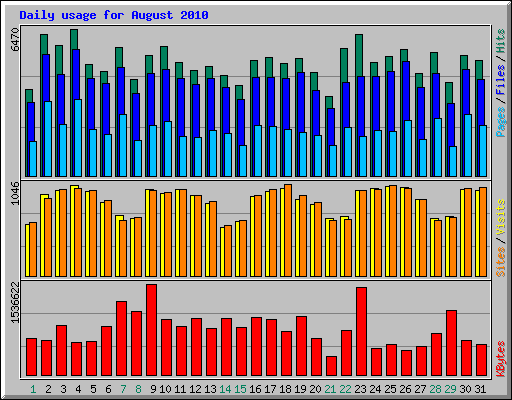Click day 1 on the x-axis
Screen dimensions: 512x400
point(33,389)
